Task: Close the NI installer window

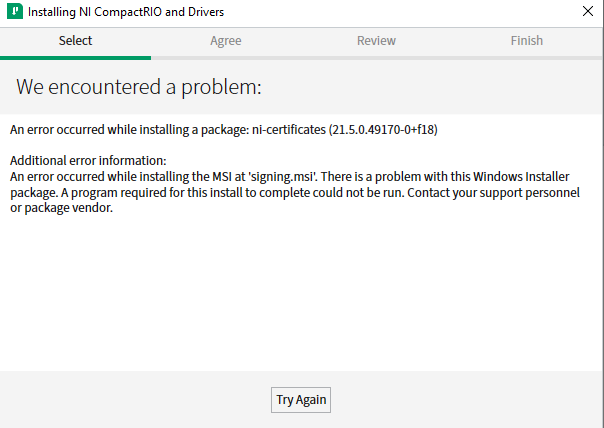Action: point(588,11)
